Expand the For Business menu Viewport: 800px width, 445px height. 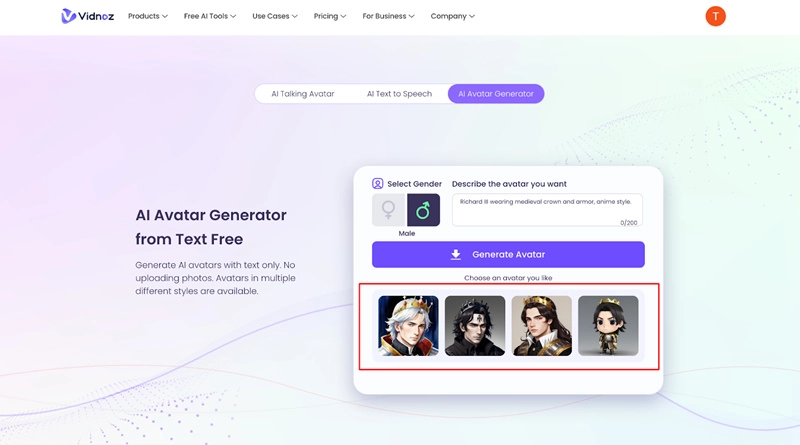pos(388,16)
